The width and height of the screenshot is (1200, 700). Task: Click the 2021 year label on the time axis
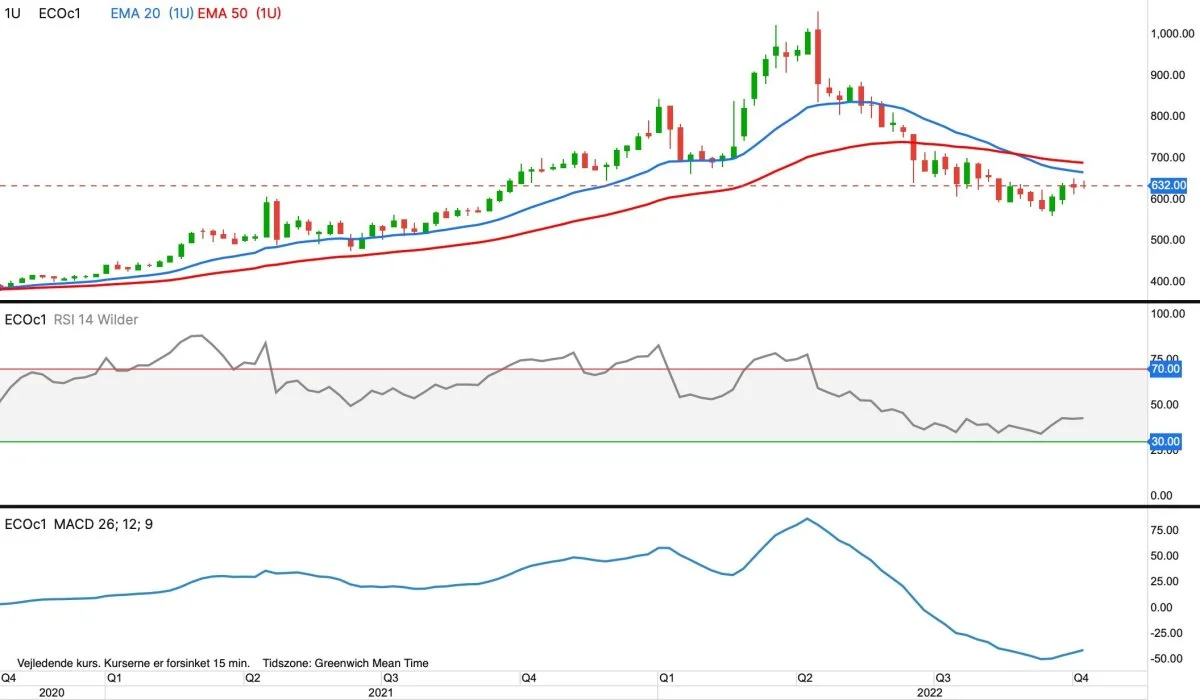click(380, 691)
